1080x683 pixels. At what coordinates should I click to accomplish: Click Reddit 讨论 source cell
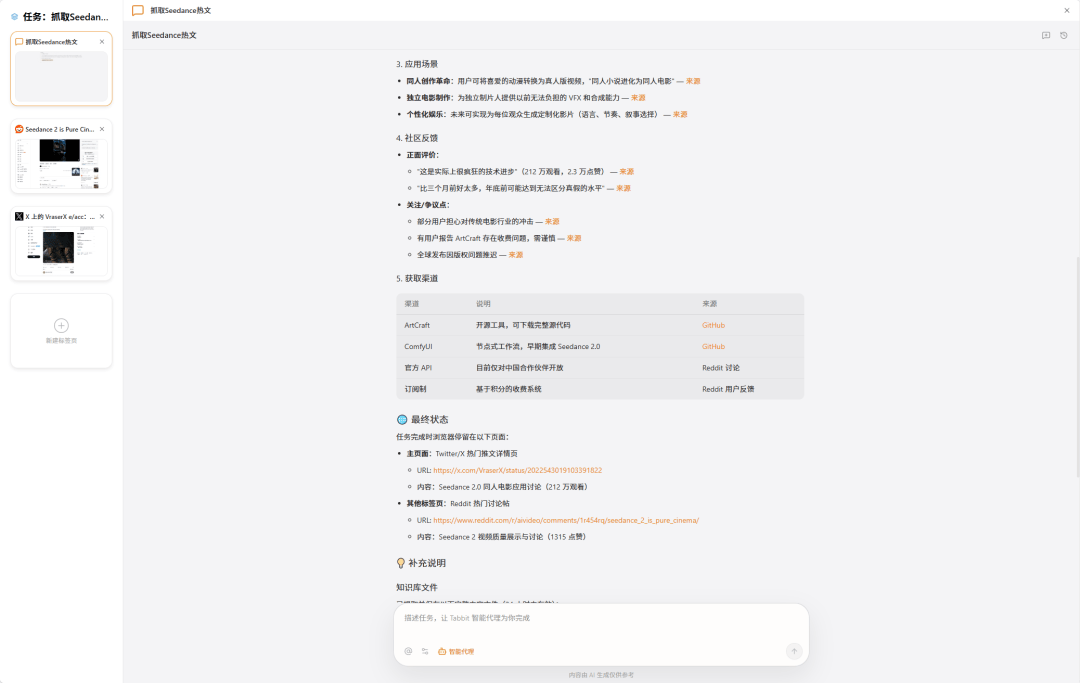tap(720, 368)
